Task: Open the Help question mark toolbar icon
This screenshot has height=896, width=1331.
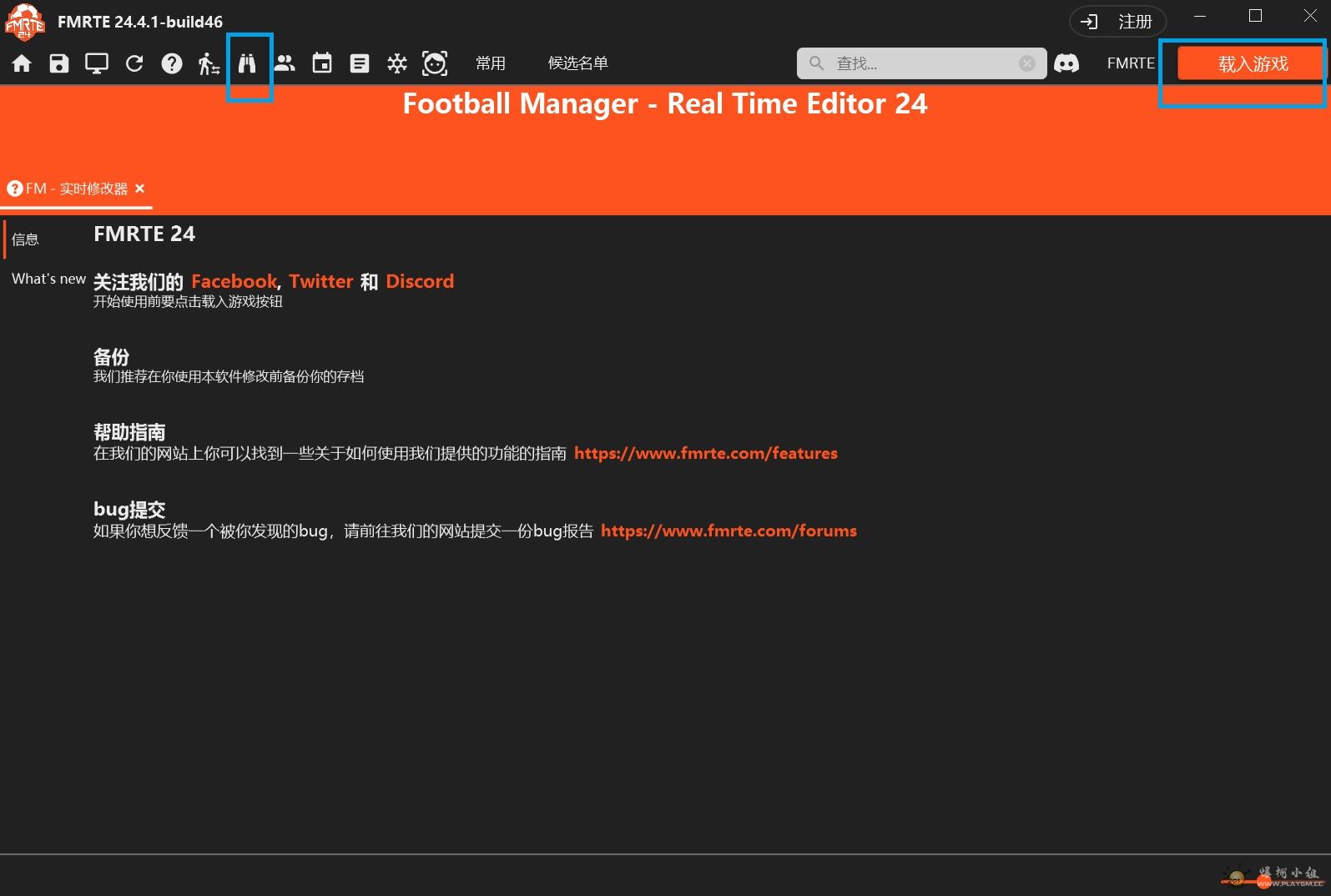Action: click(x=172, y=63)
